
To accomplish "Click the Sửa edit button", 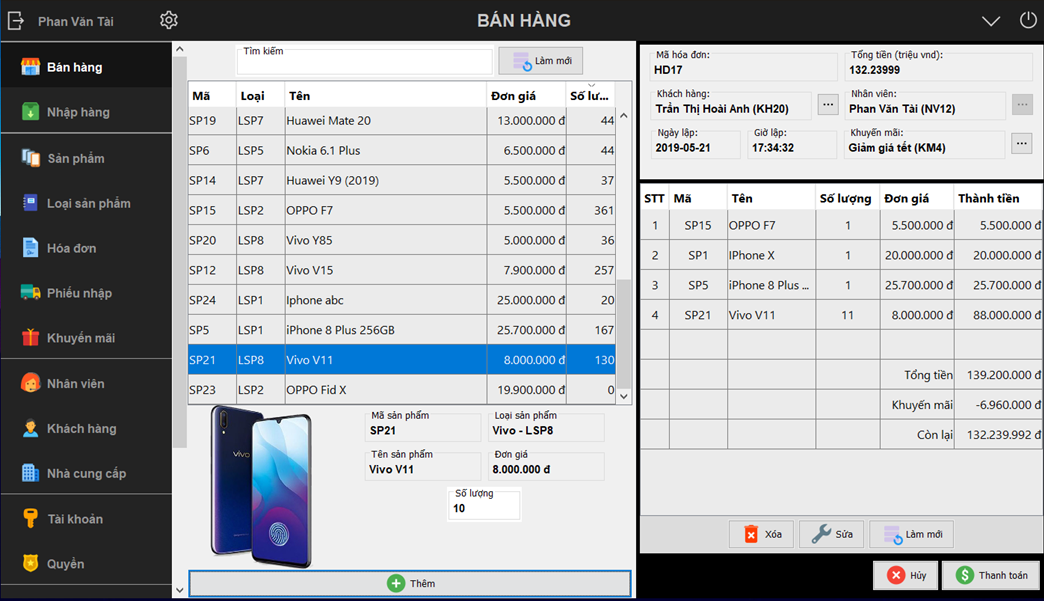I will click(x=832, y=534).
